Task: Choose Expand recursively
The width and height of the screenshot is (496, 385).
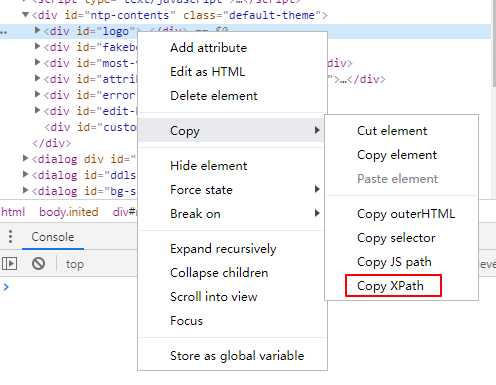Action: [223, 249]
